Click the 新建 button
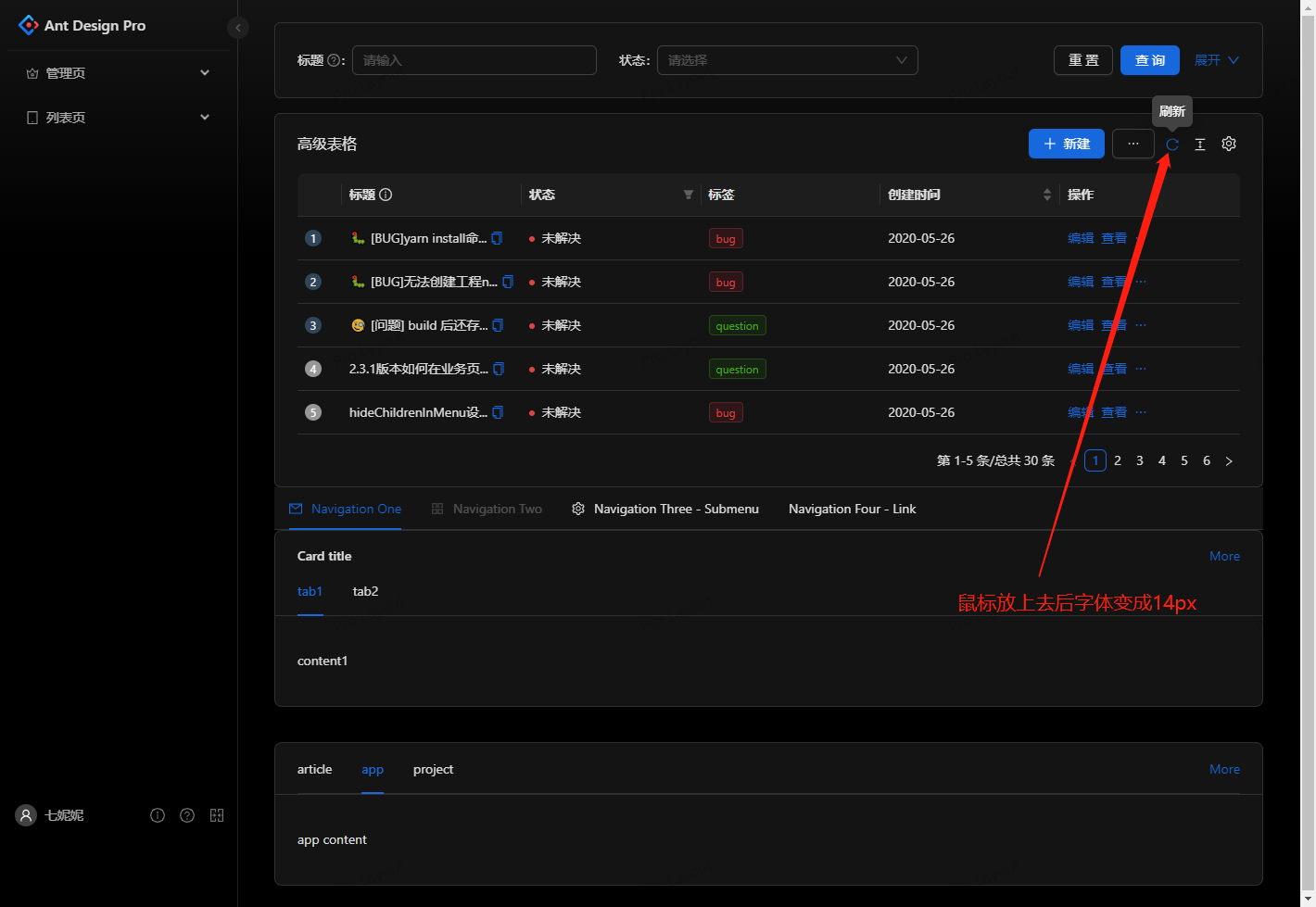Image resolution: width=1316 pixels, height=907 pixels. (x=1067, y=144)
